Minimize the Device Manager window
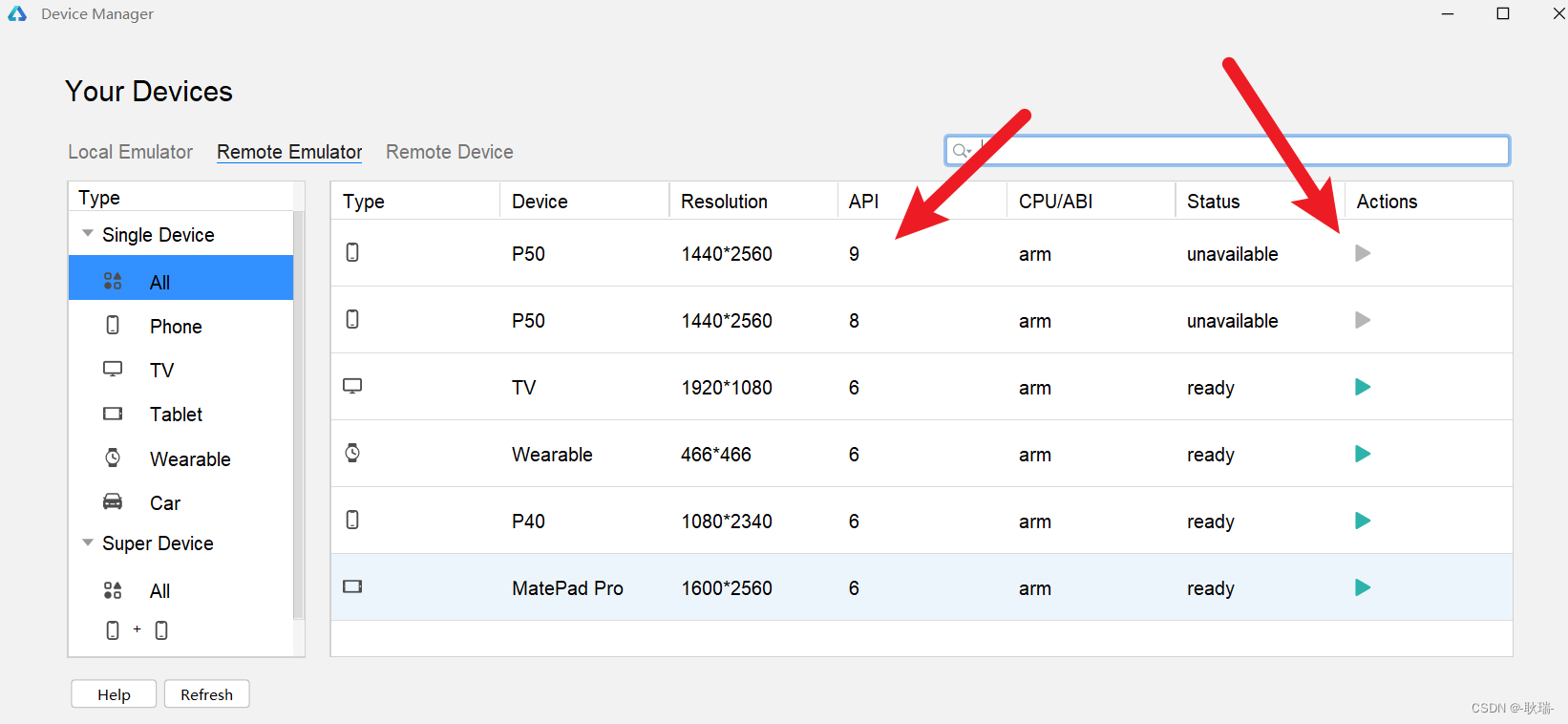 [1448, 13]
